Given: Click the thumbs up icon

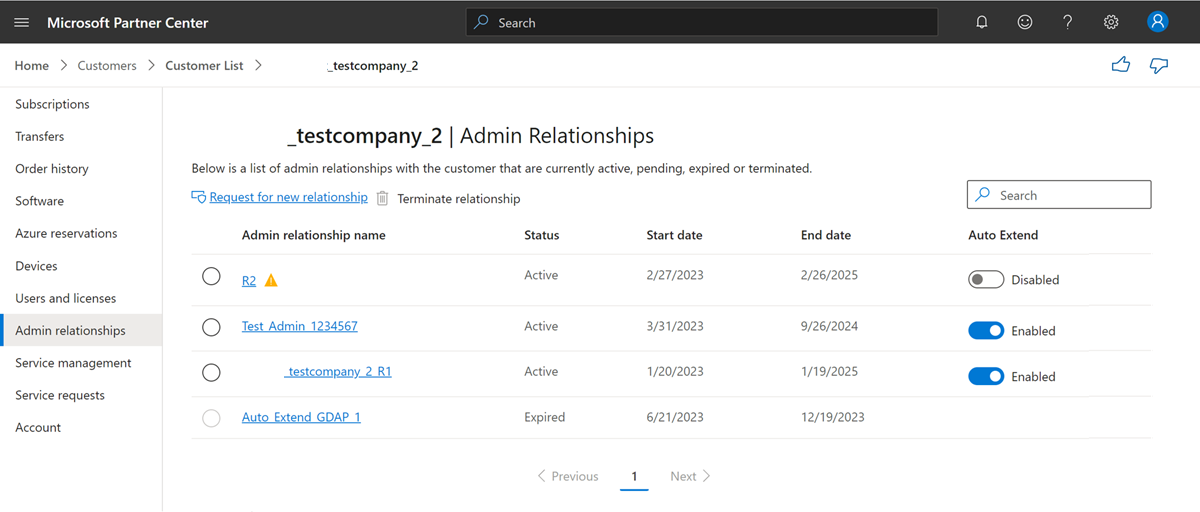Looking at the screenshot, I should click(1121, 65).
